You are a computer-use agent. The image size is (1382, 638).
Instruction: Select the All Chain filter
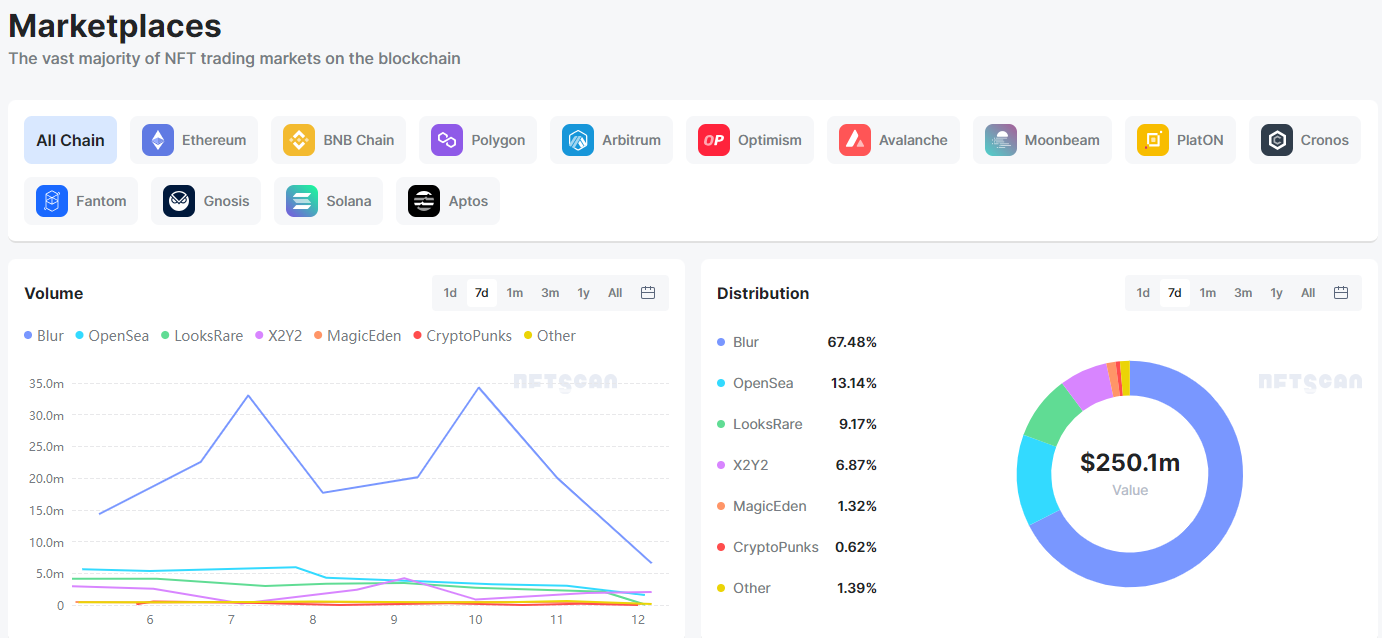pyautogui.click(x=70, y=140)
